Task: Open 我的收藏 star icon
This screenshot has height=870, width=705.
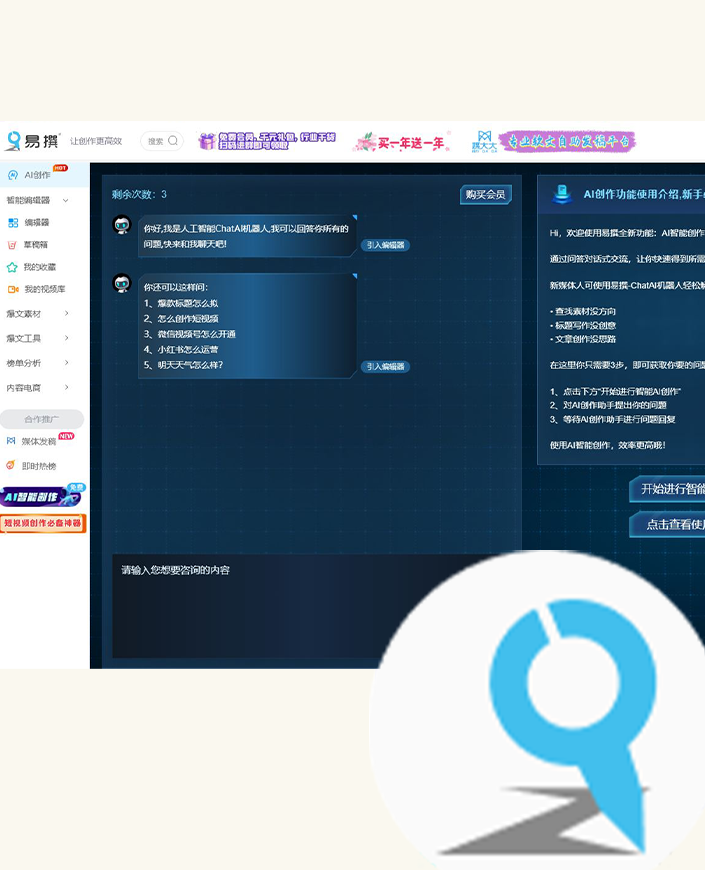Action: 13,267
